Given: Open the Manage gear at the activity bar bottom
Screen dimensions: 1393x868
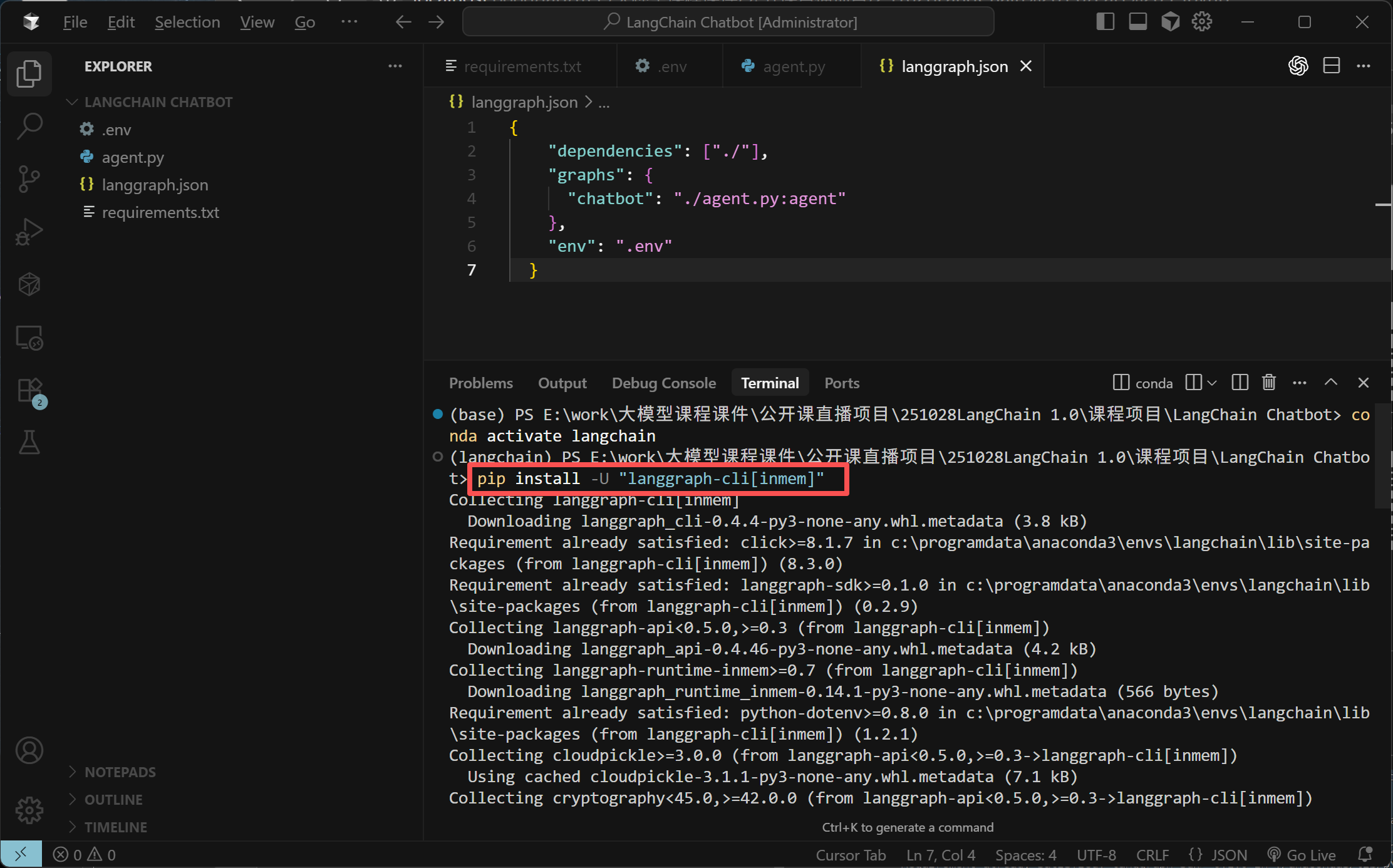Looking at the screenshot, I should [29, 810].
